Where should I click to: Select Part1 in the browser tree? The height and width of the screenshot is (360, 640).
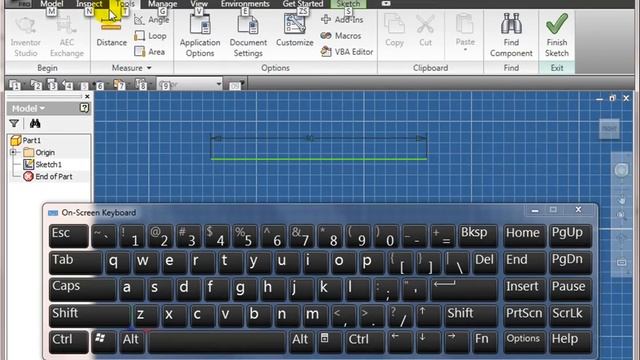click(x=26, y=140)
